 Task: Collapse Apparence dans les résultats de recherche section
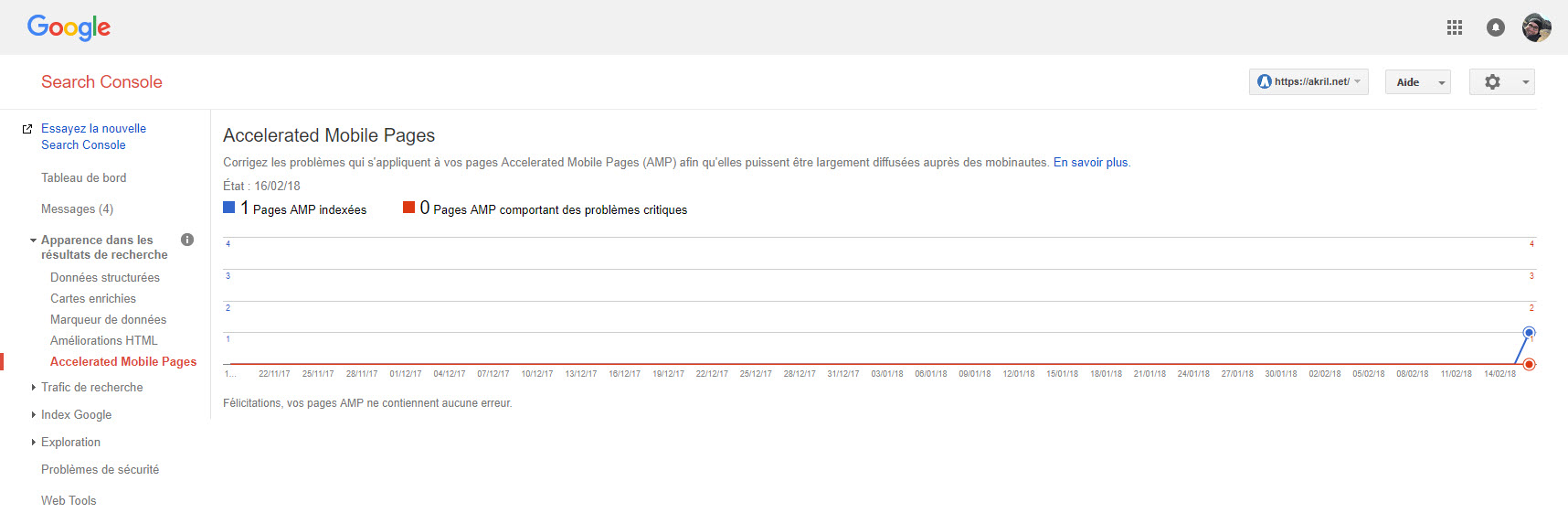pyautogui.click(x=34, y=240)
